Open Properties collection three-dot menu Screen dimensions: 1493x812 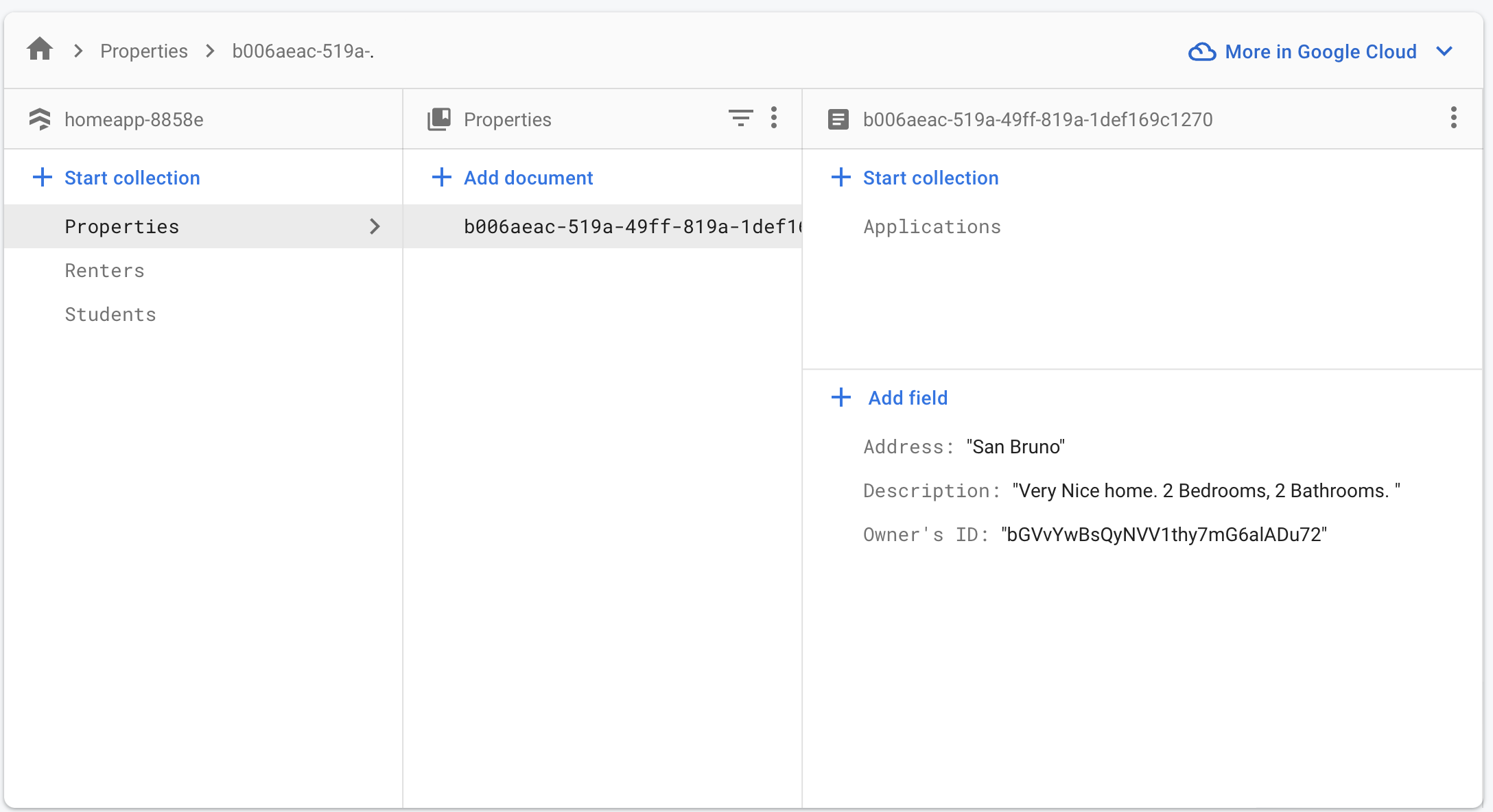click(774, 118)
